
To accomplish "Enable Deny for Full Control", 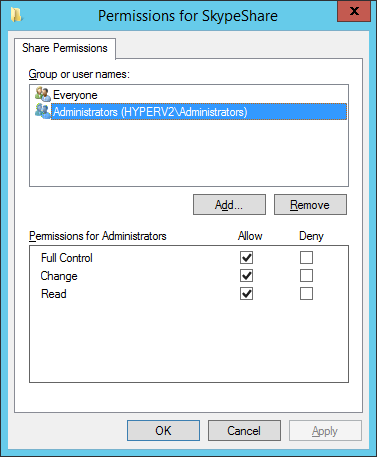I will tap(306, 258).
